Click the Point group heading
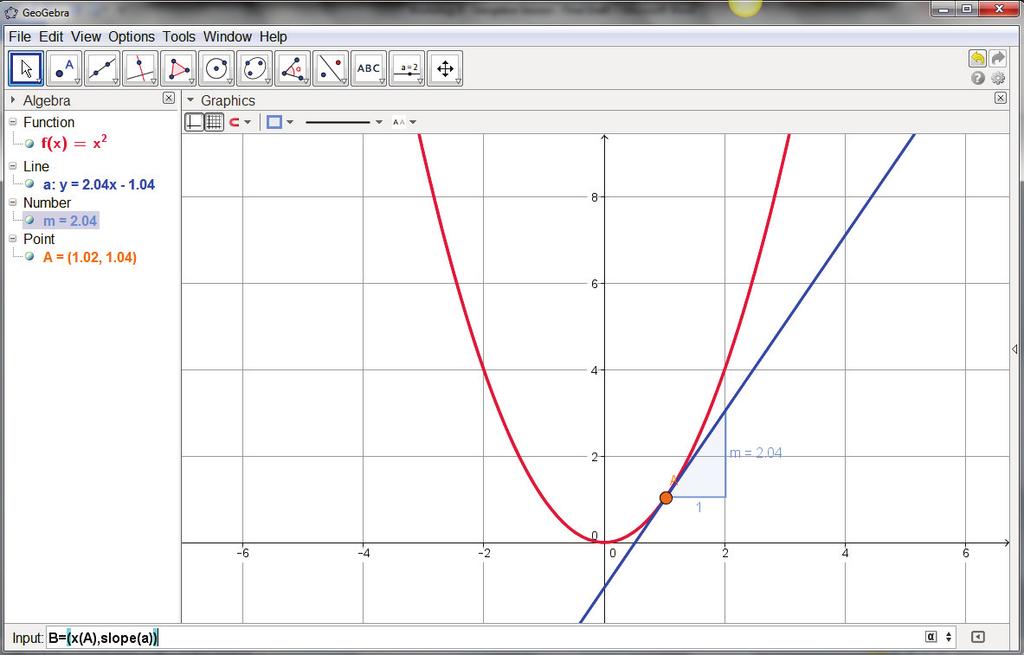The image size is (1024, 655). pyautogui.click(x=39, y=239)
